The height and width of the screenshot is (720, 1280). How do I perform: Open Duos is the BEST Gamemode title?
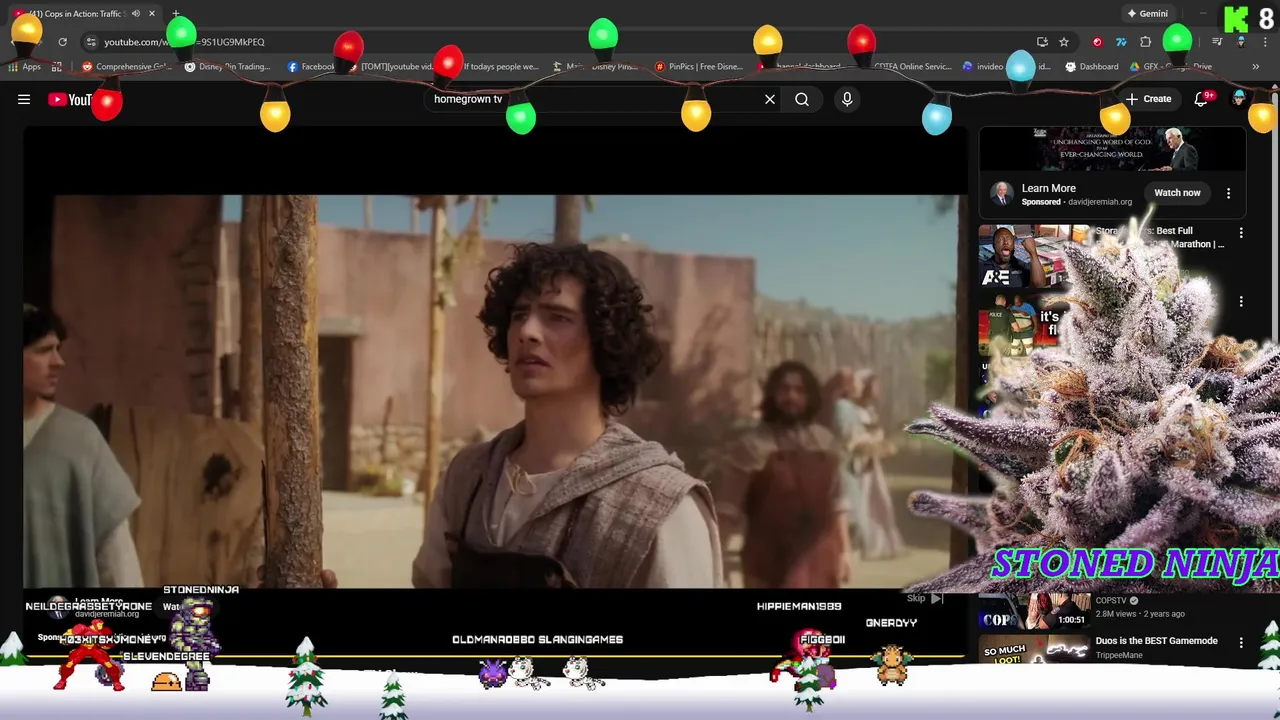pyautogui.click(x=1156, y=641)
